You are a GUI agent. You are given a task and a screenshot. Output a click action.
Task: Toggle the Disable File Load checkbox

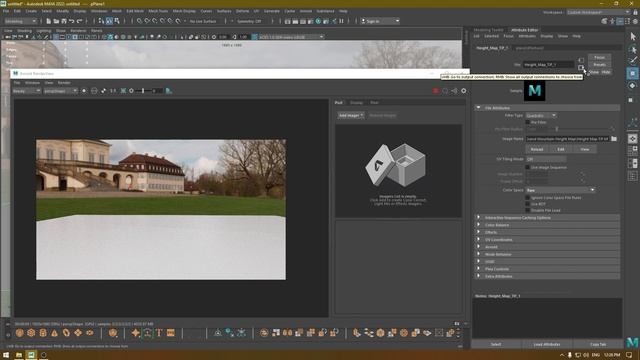(x=527, y=210)
